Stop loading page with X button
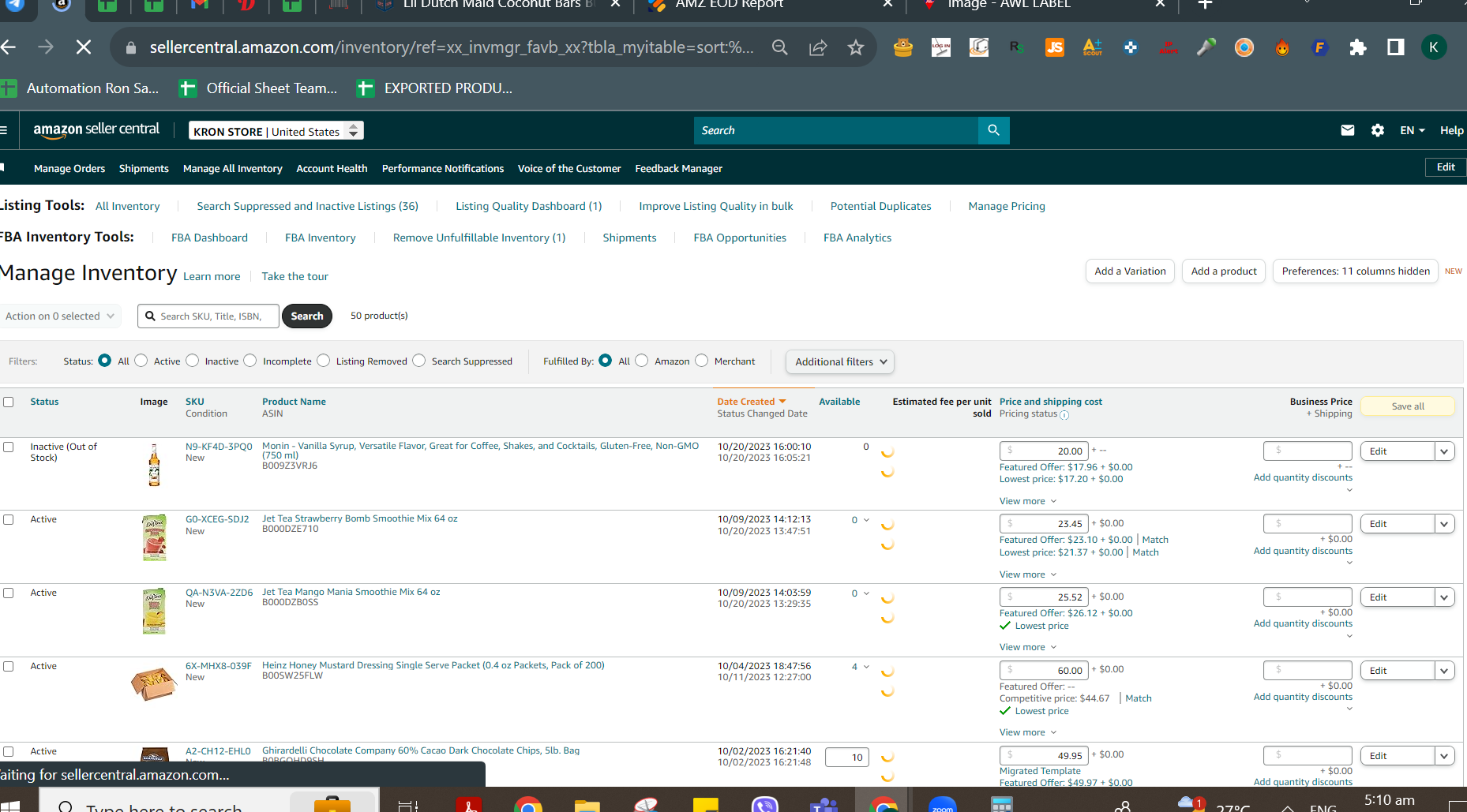1467x812 pixels. click(x=83, y=47)
